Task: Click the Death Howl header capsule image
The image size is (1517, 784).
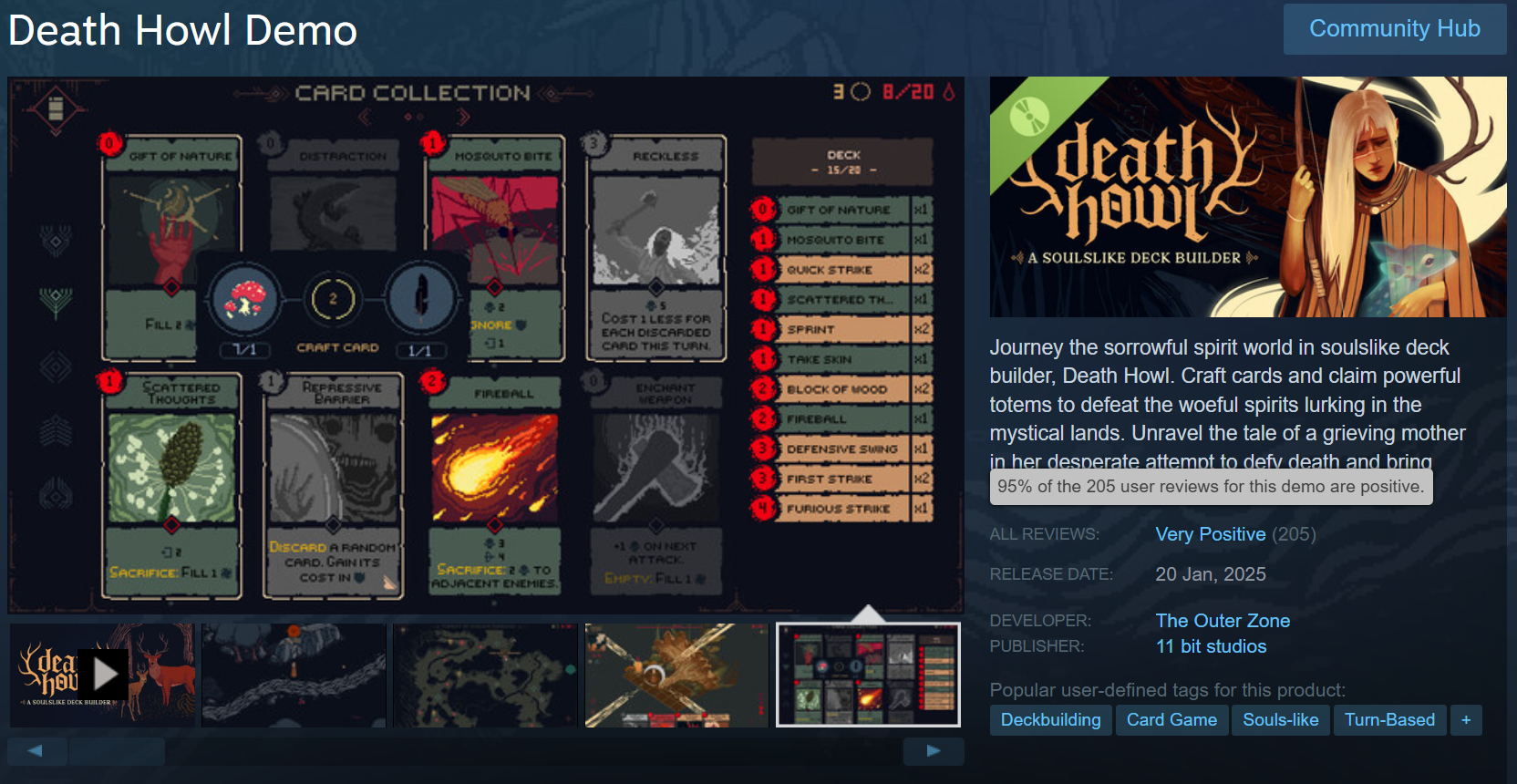Action: [1248, 197]
